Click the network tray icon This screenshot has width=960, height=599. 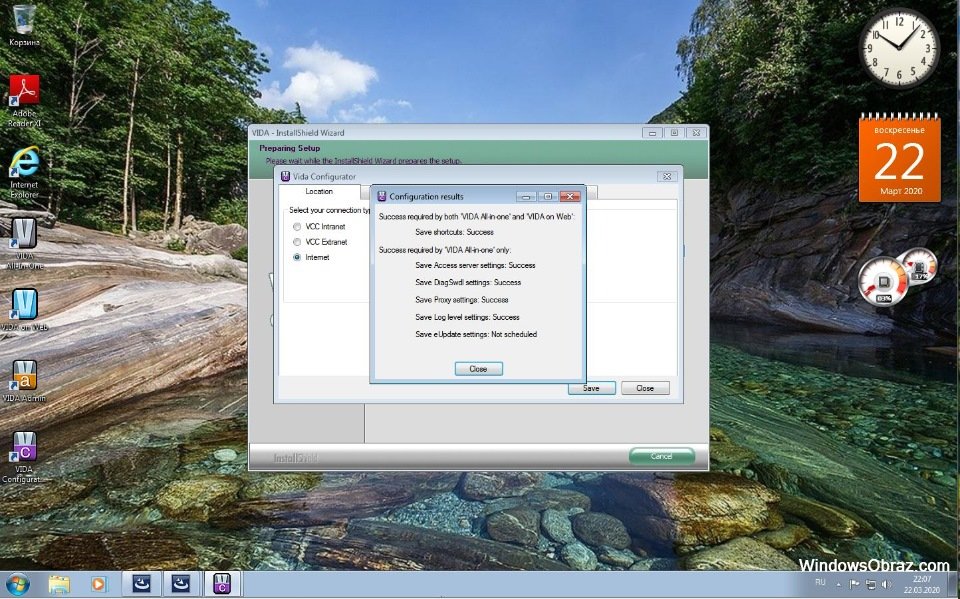[x=871, y=584]
